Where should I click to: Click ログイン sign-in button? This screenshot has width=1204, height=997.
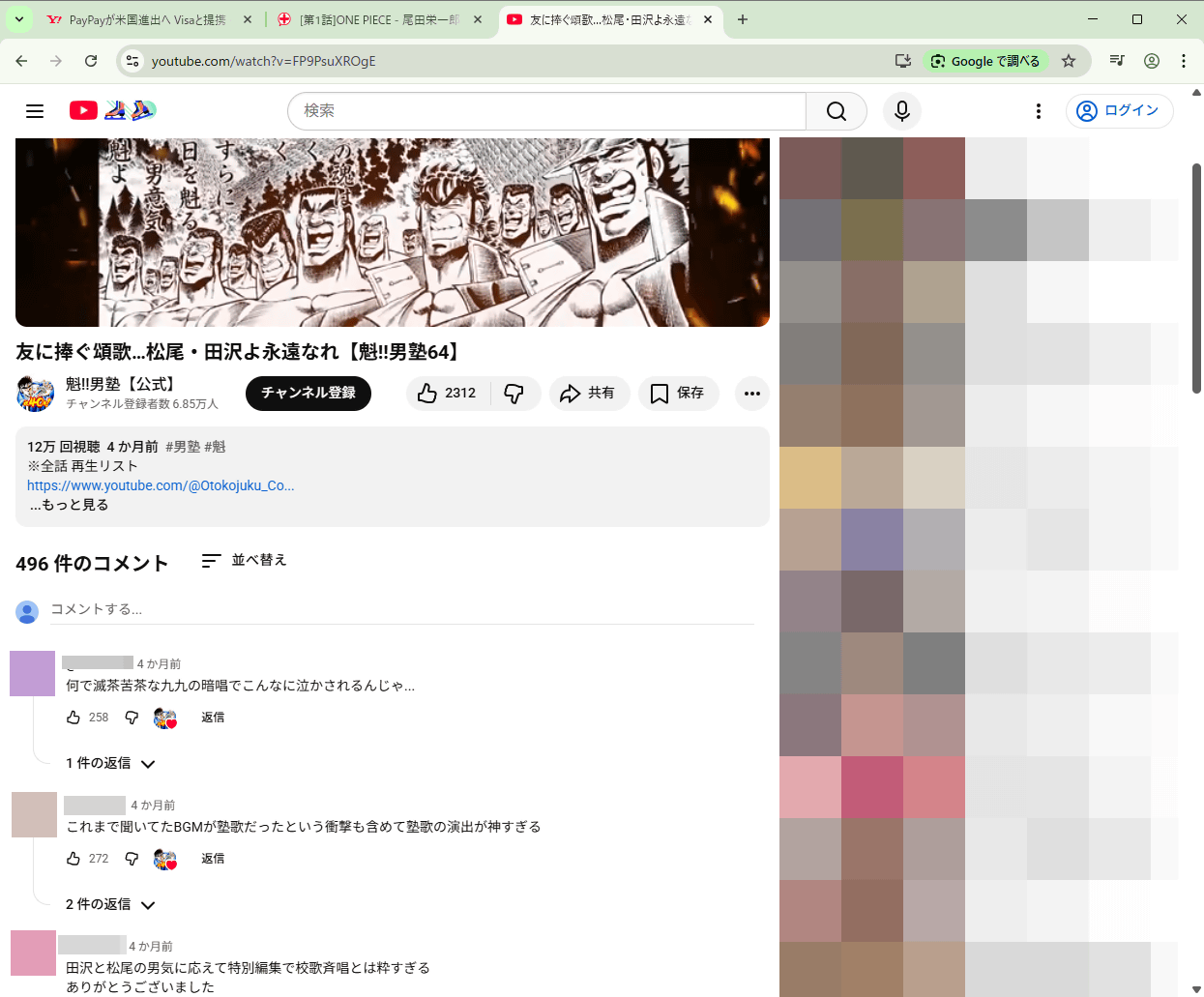(x=1120, y=111)
